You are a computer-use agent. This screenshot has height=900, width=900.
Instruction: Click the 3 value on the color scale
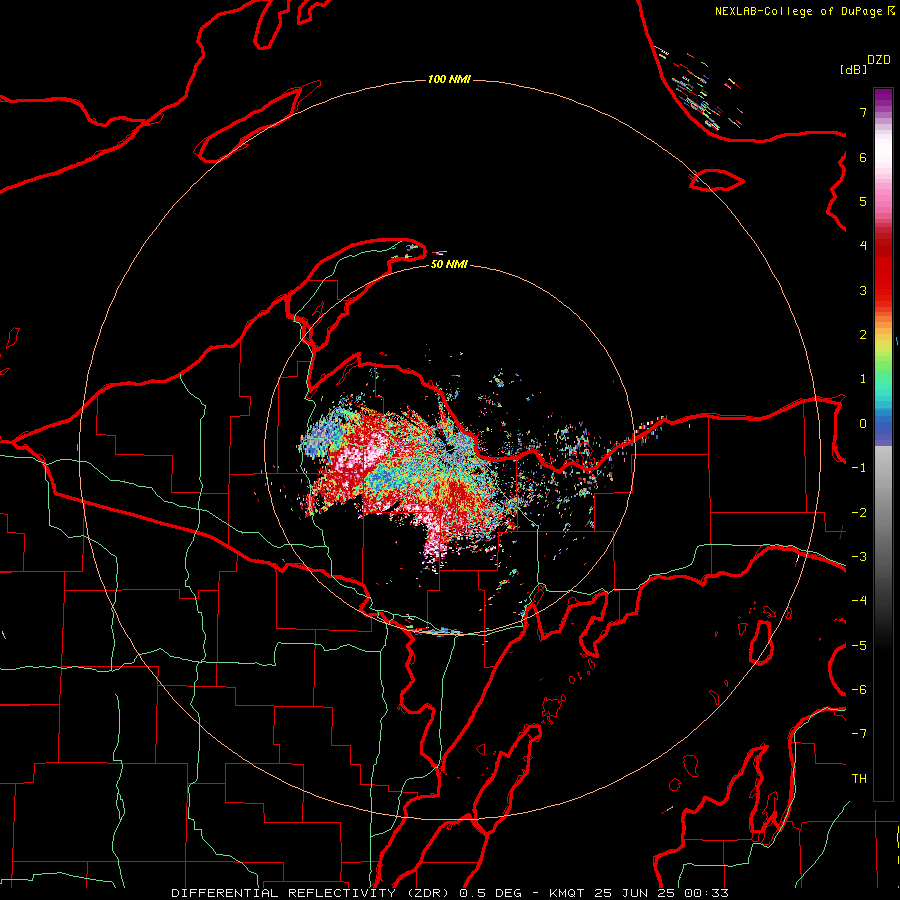tap(863, 290)
